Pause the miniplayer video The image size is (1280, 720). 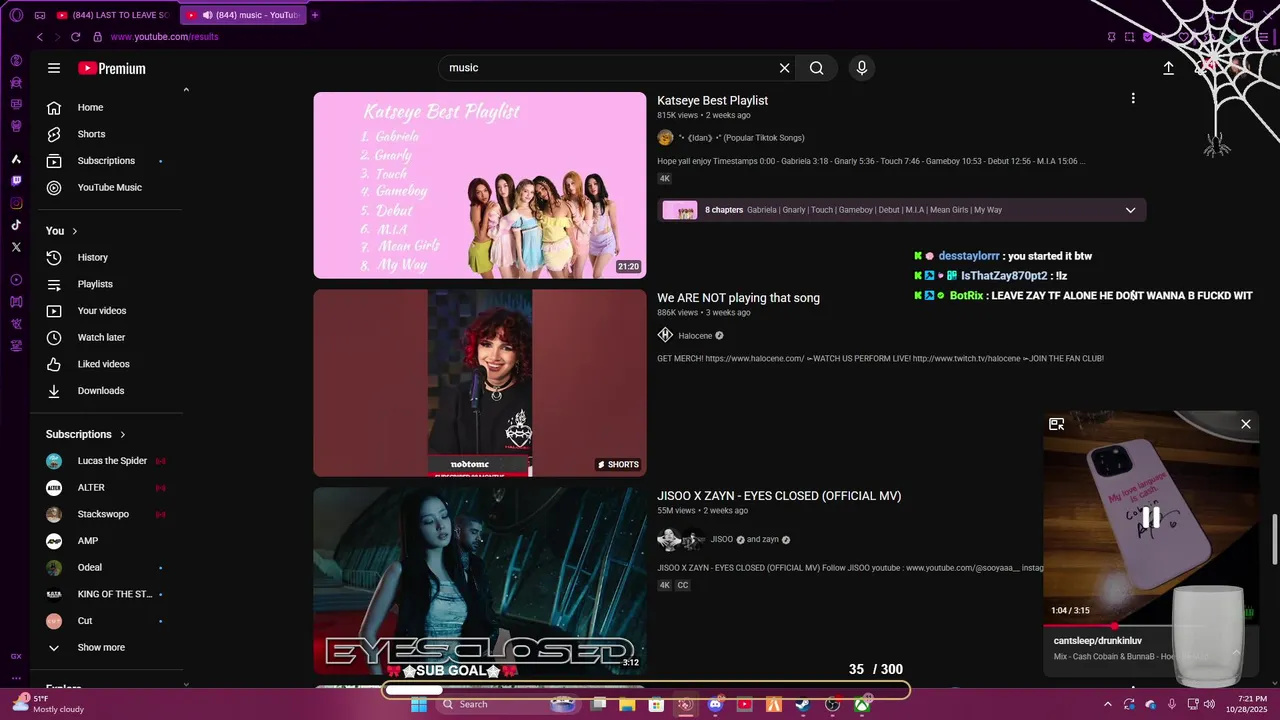click(x=1151, y=517)
